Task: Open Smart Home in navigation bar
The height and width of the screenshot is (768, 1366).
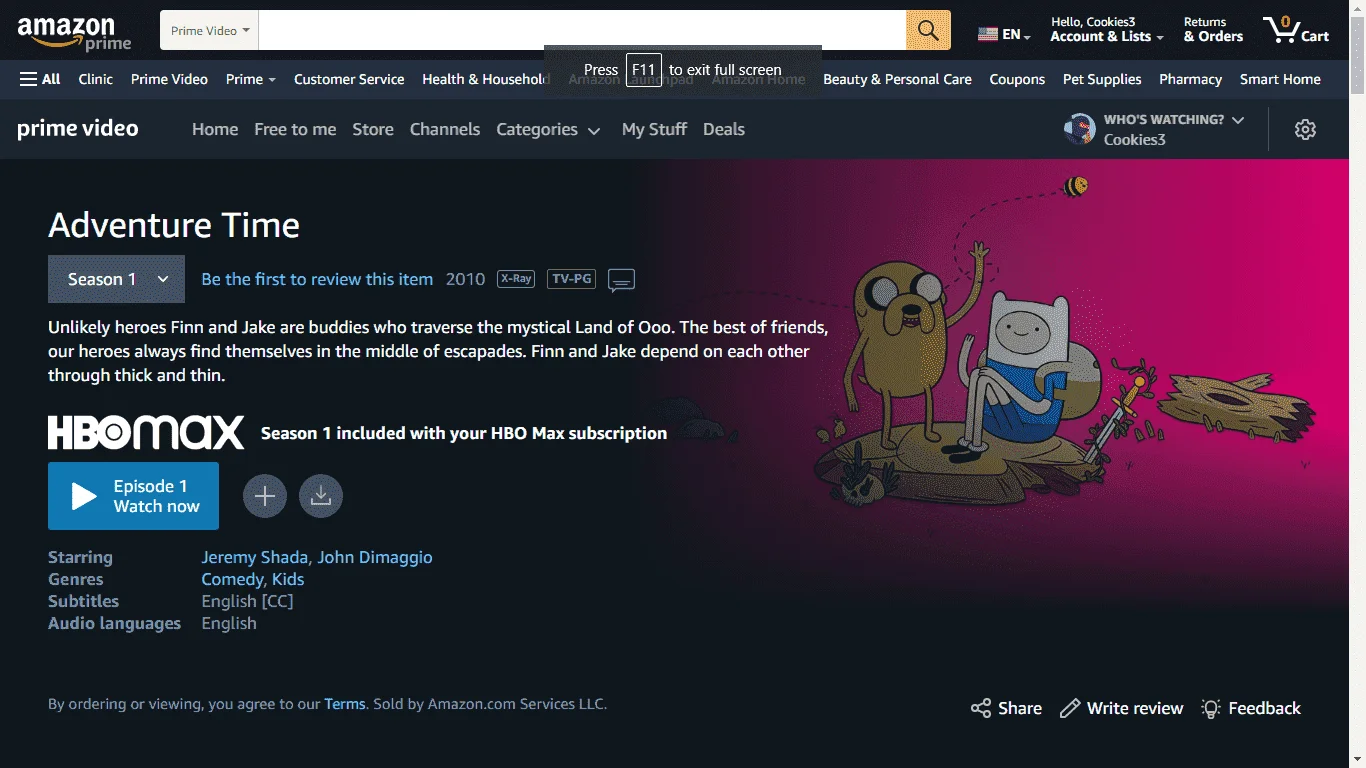Action: [x=1280, y=79]
